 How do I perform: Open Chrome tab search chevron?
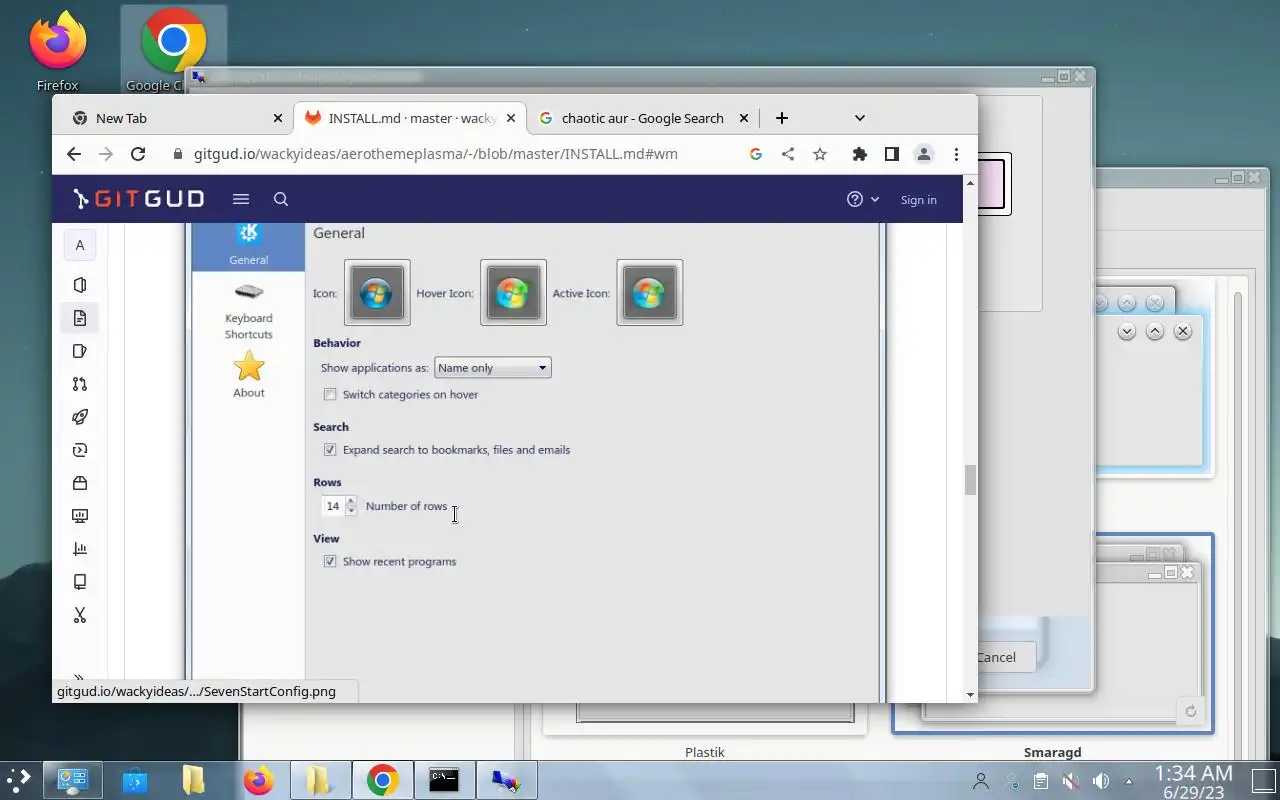(x=859, y=118)
